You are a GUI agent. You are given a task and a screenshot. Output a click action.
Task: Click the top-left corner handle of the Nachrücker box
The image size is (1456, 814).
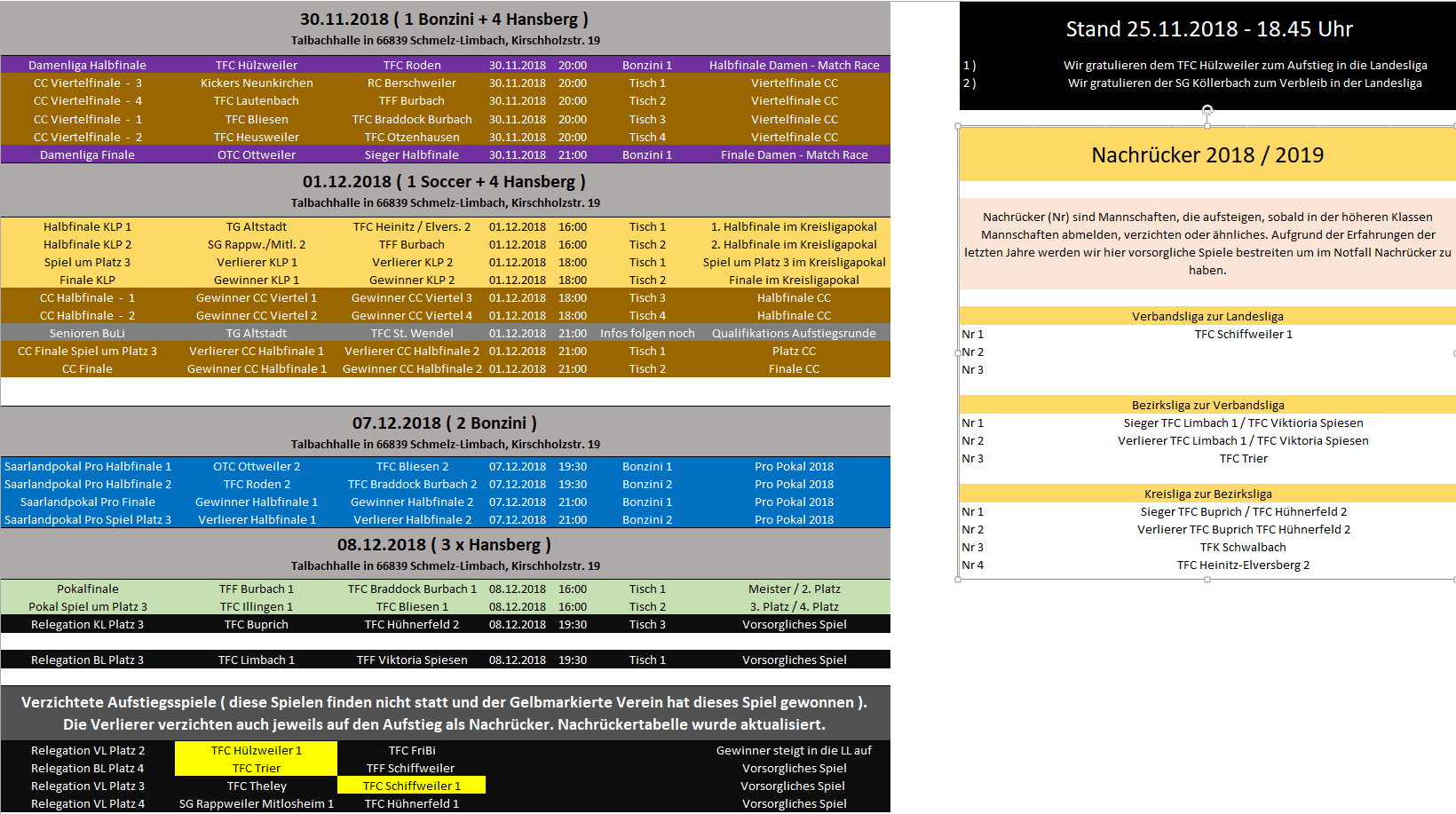point(959,126)
